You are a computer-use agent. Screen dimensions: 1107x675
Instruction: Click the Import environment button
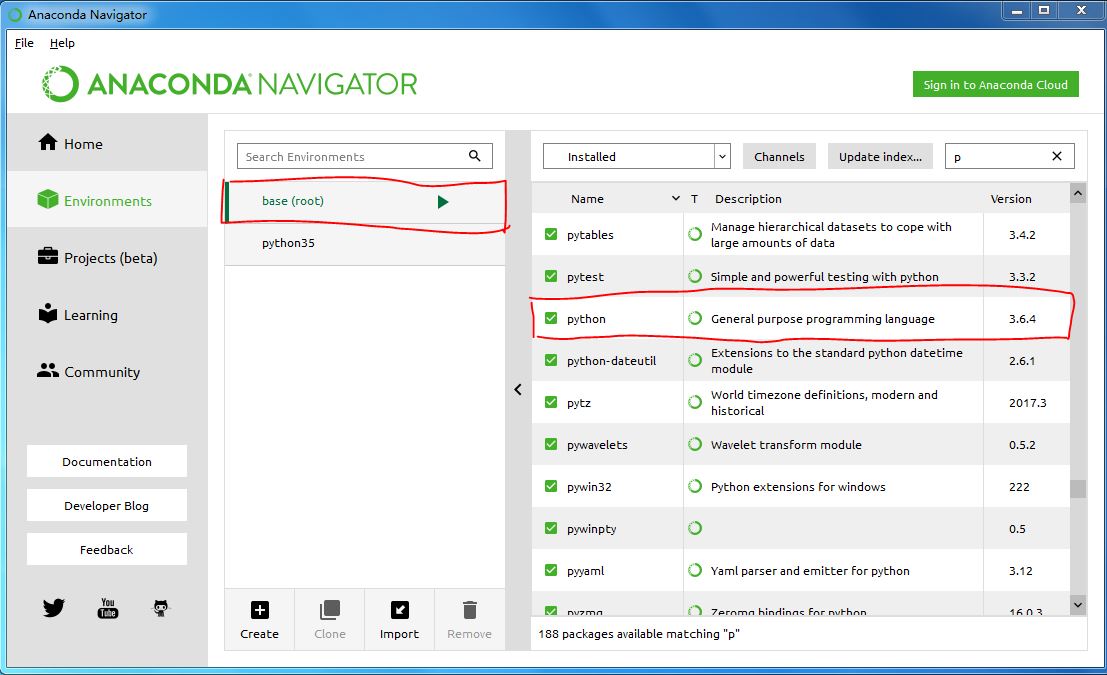pyautogui.click(x=400, y=619)
